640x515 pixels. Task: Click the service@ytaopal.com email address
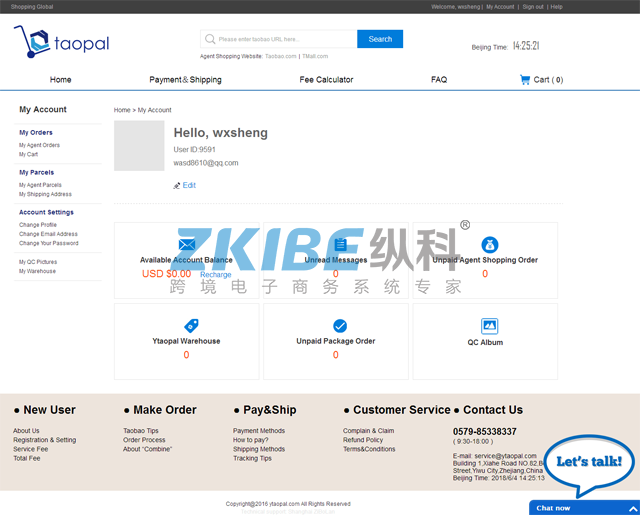(505, 456)
